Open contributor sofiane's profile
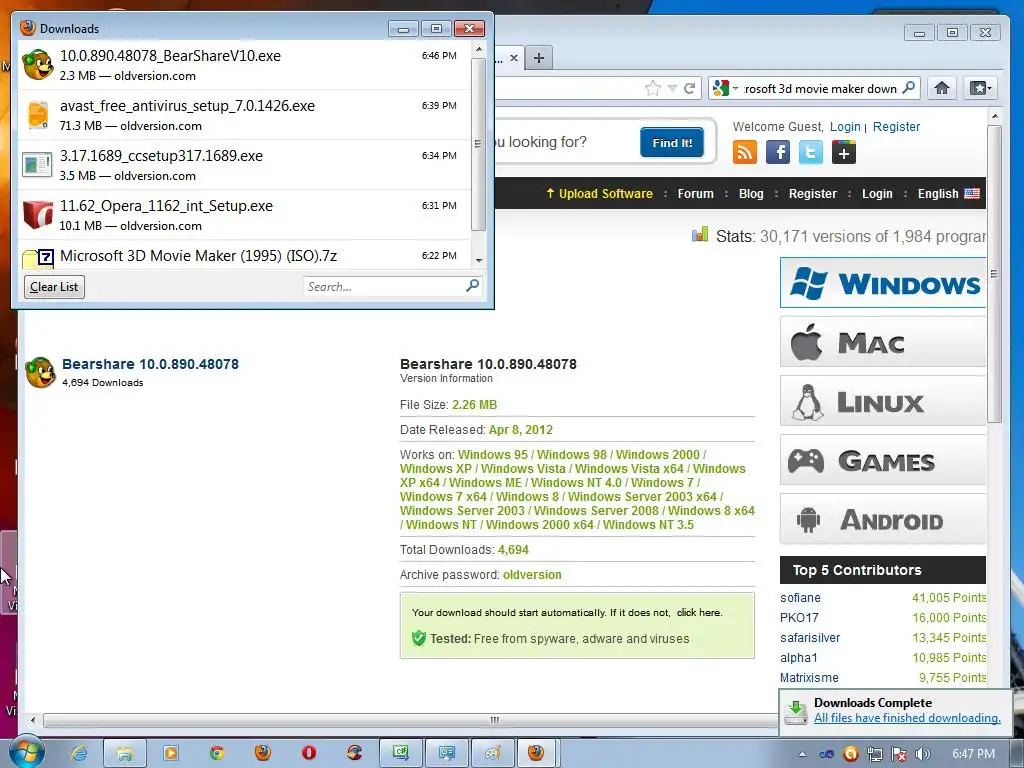 click(x=800, y=598)
